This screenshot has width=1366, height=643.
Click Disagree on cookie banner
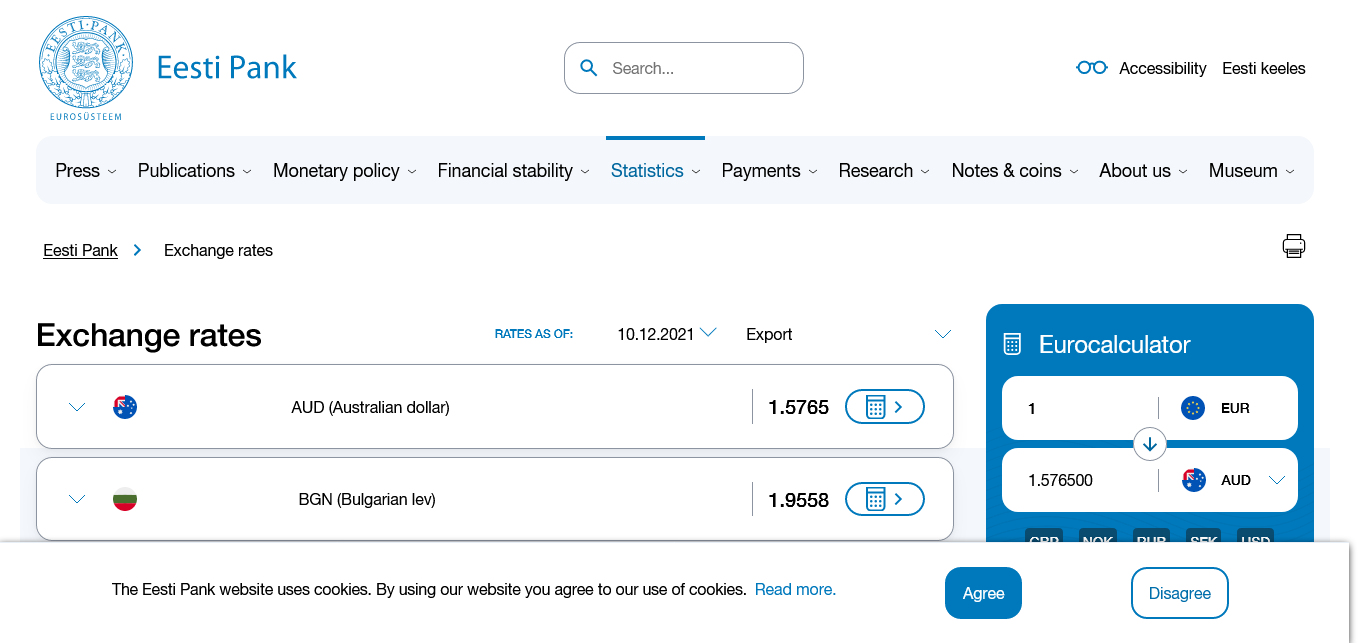point(1179,593)
